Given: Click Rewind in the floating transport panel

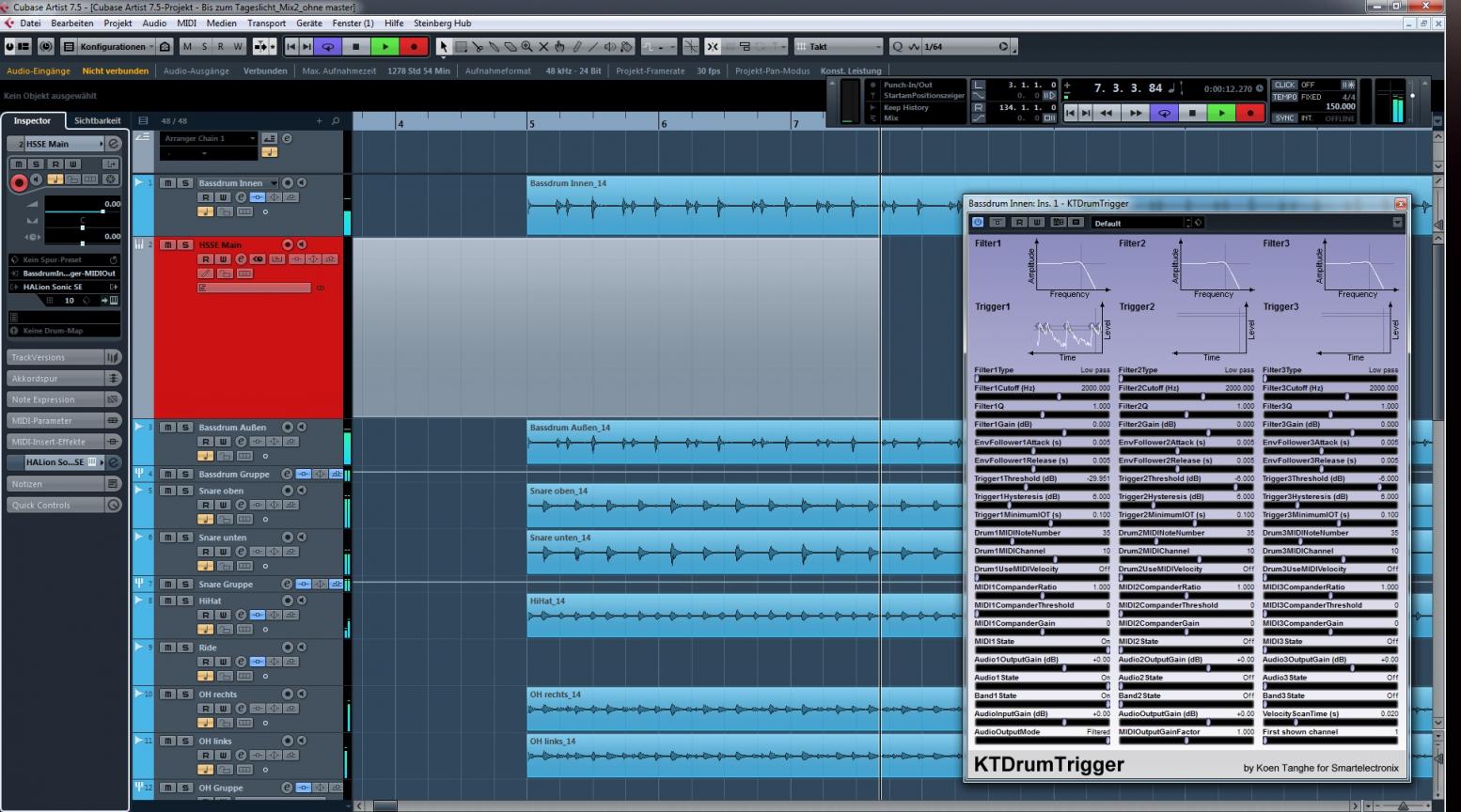Looking at the screenshot, I should click(x=1107, y=113).
